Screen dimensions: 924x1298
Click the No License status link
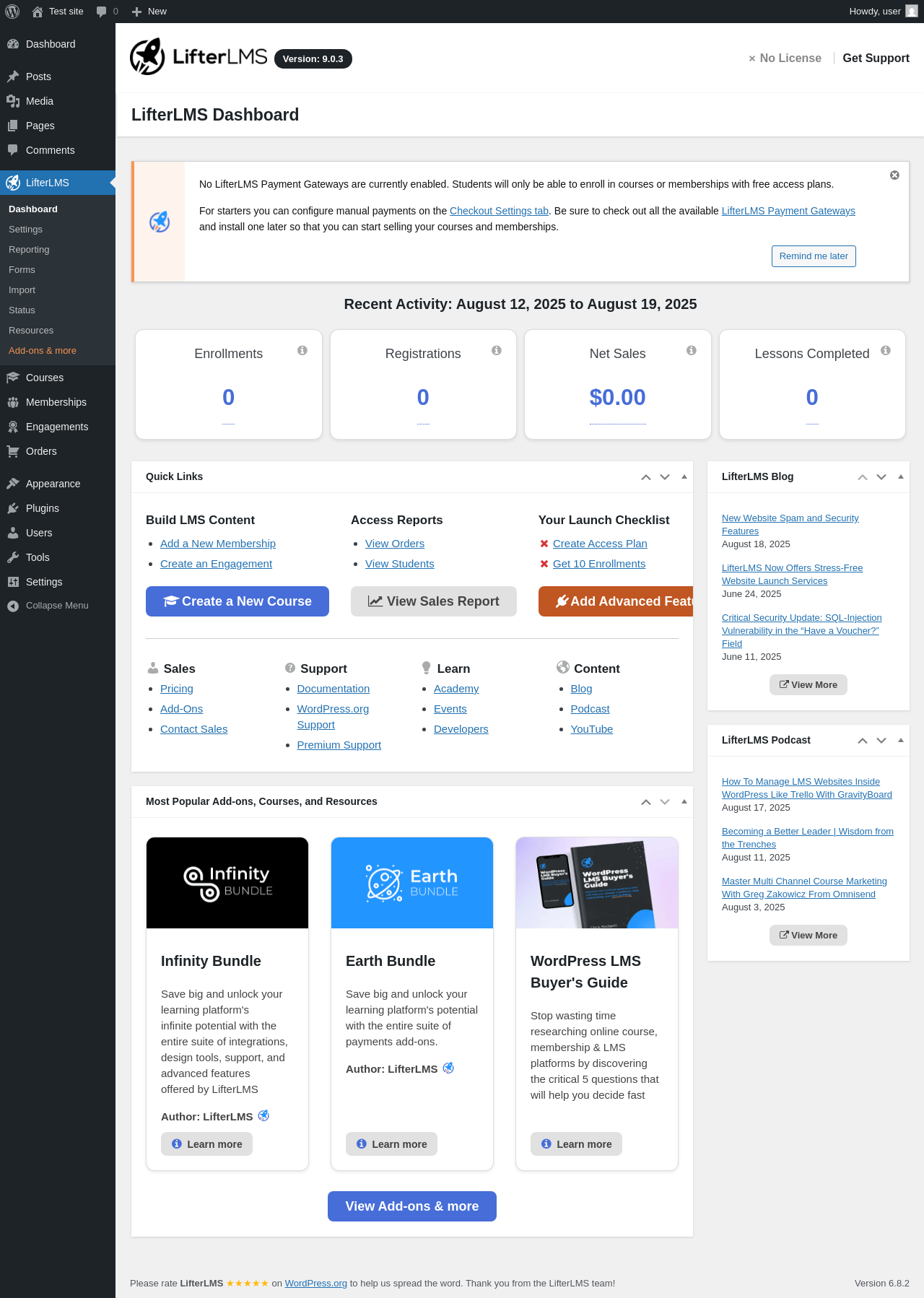[785, 58]
